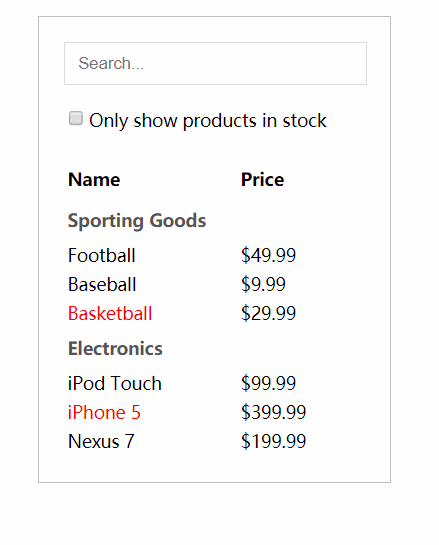The image size is (439, 545).
Task: Select the Electronics category heading
Action: [x=115, y=349]
